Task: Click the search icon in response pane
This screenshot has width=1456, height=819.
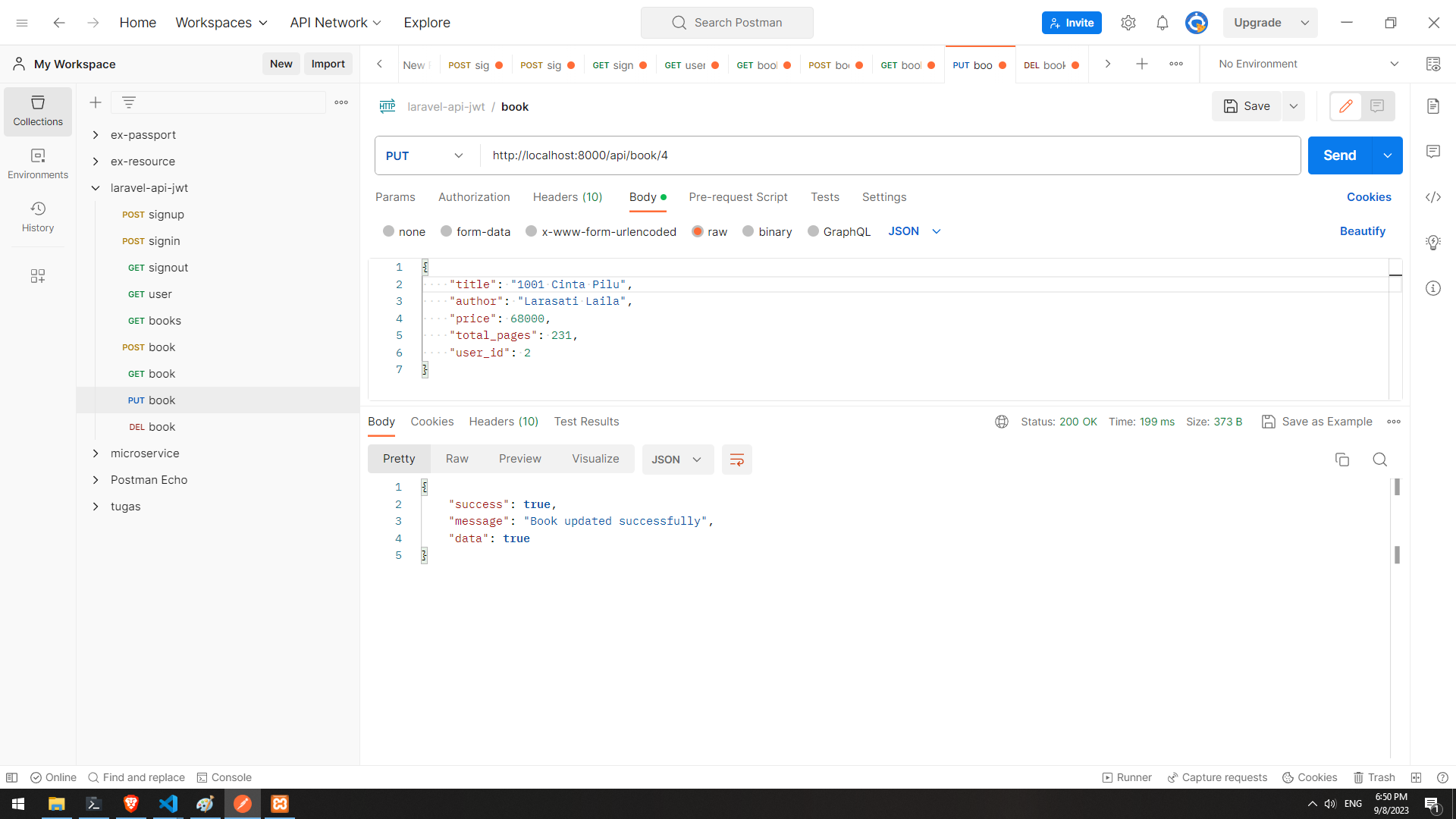Action: [x=1379, y=460]
